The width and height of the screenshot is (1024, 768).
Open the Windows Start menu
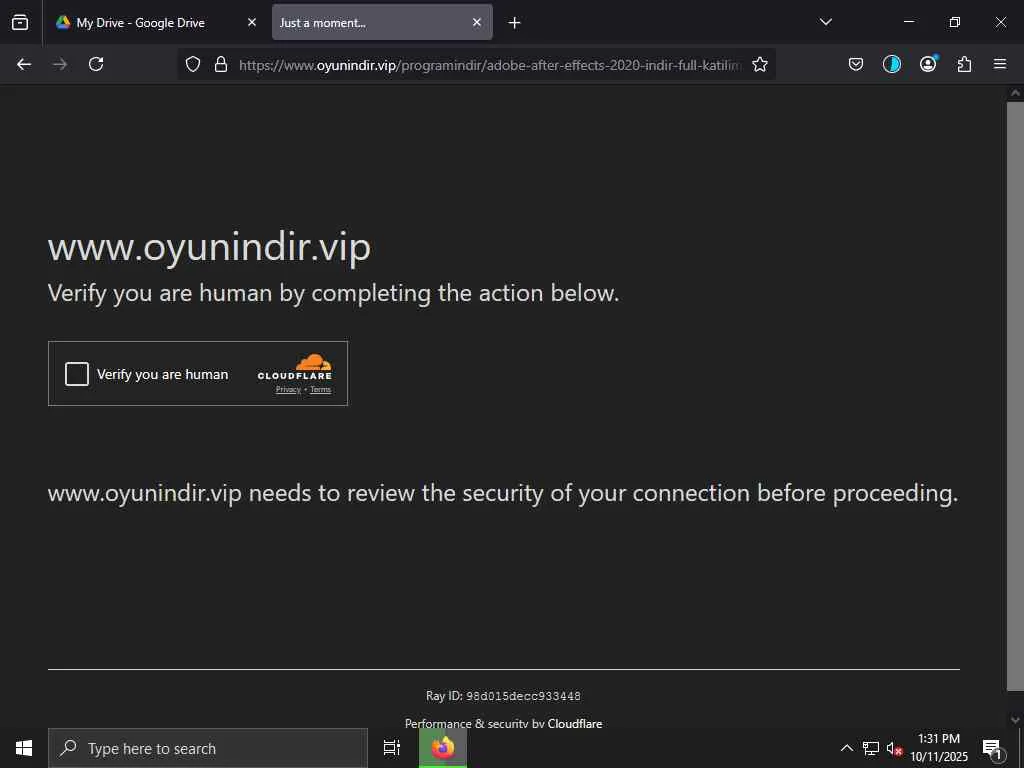click(24, 748)
